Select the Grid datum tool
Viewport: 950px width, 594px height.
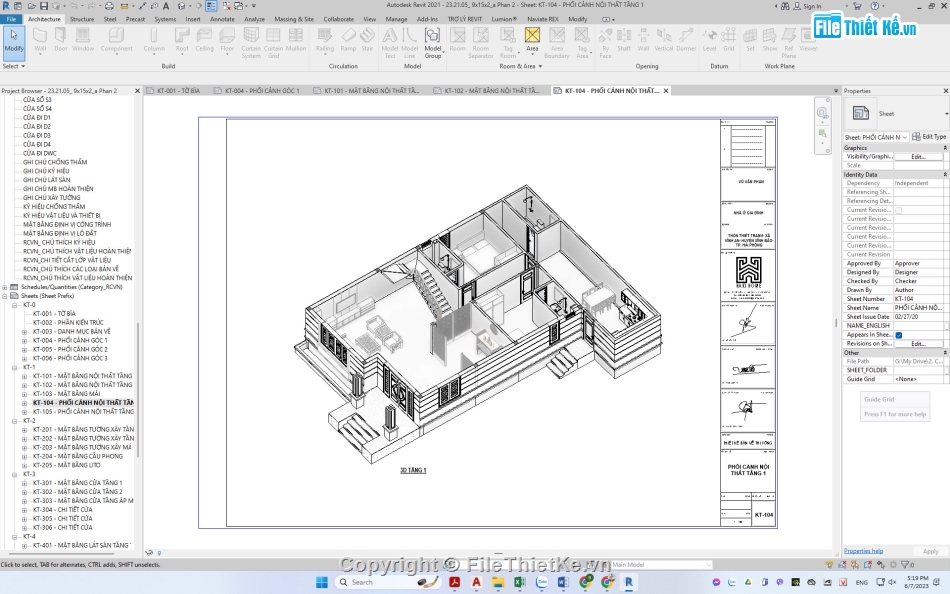[729, 41]
